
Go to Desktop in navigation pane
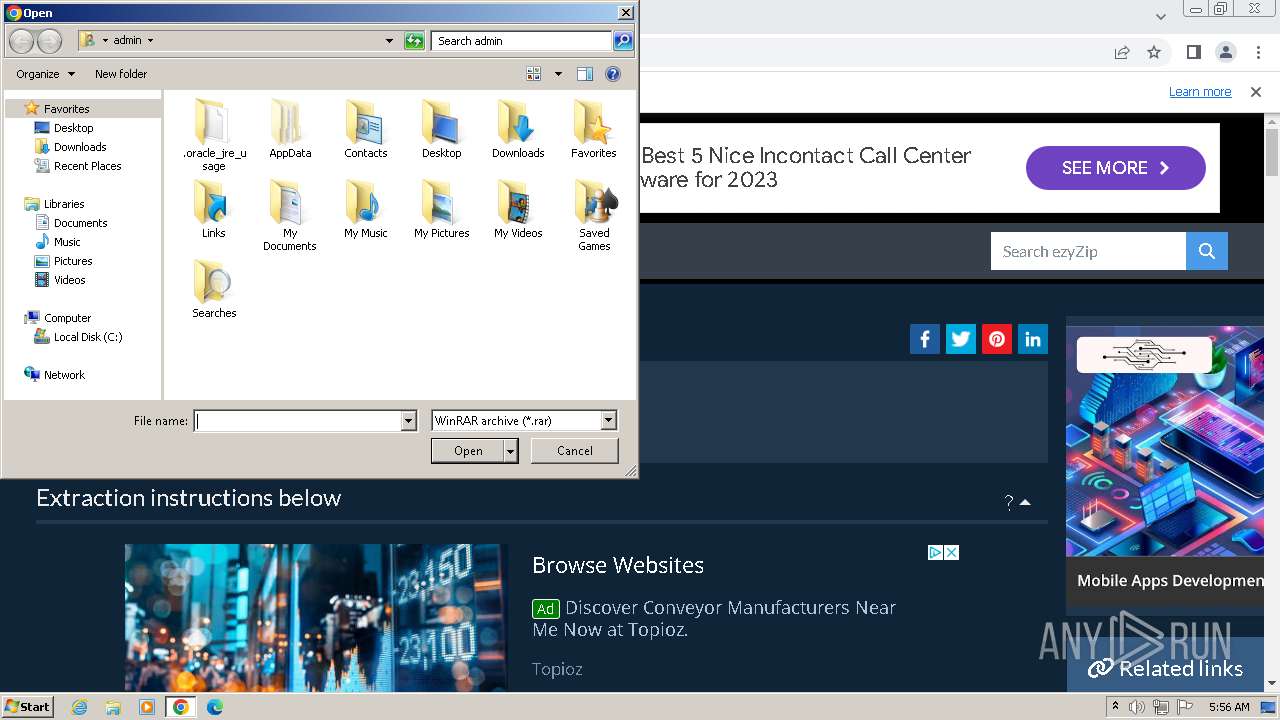point(73,128)
